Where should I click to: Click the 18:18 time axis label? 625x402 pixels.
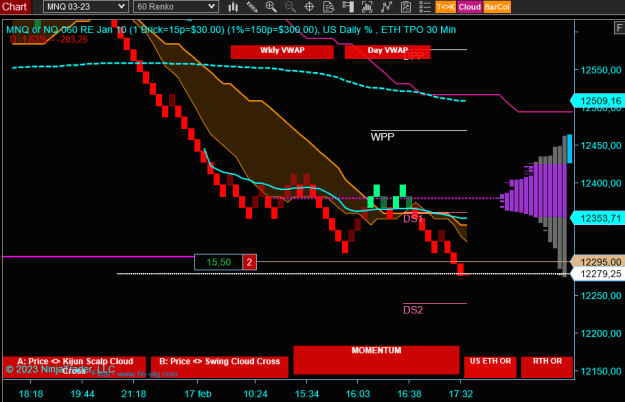pyautogui.click(x=31, y=394)
